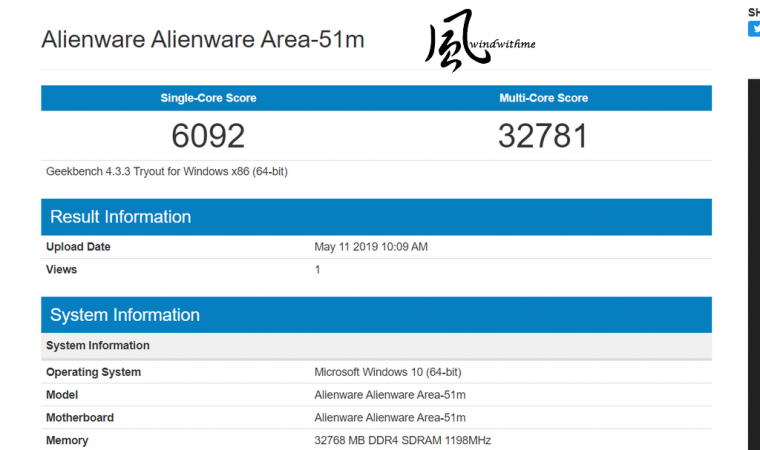Click the Upload Date label
Image resolution: width=760 pixels, height=450 pixels.
pos(78,247)
